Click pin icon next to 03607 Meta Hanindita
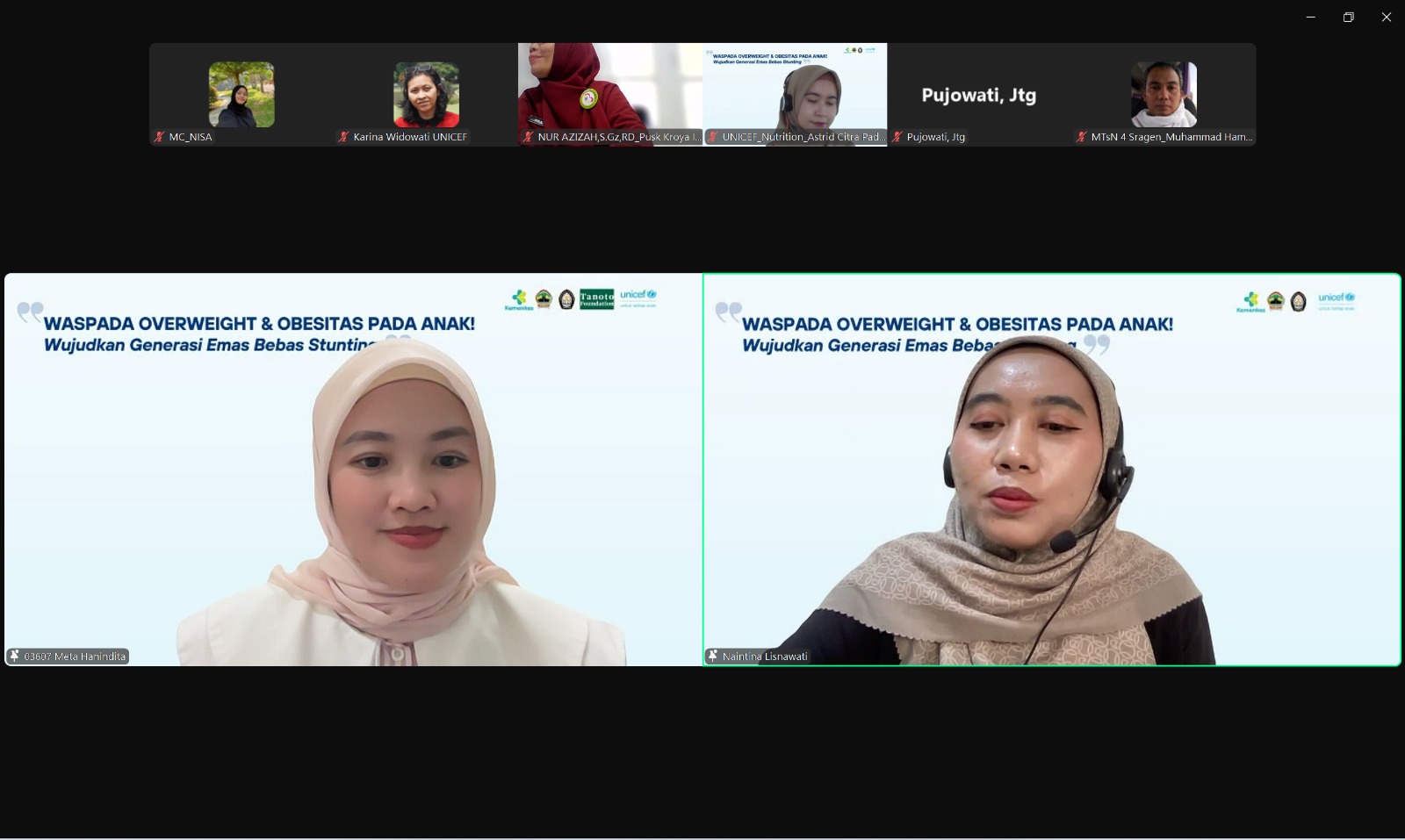This screenshot has height=840, width=1405. pos(14,656)
